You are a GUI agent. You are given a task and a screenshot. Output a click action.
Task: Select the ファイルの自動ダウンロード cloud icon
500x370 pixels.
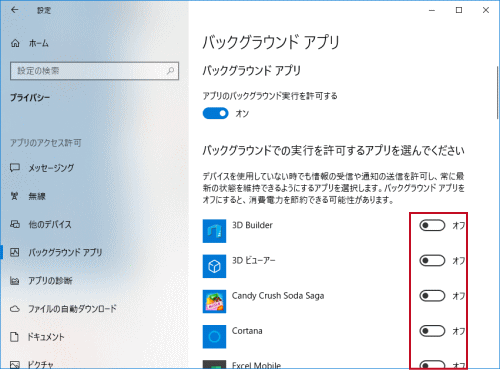(x=15, y=309)
